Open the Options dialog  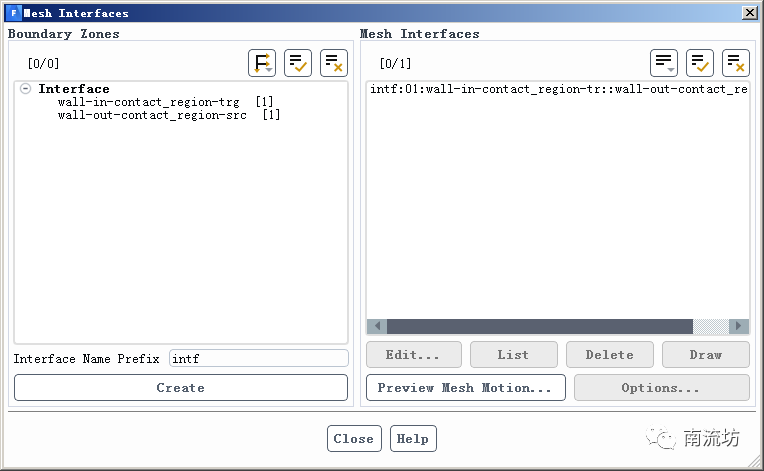pos(661,388)
